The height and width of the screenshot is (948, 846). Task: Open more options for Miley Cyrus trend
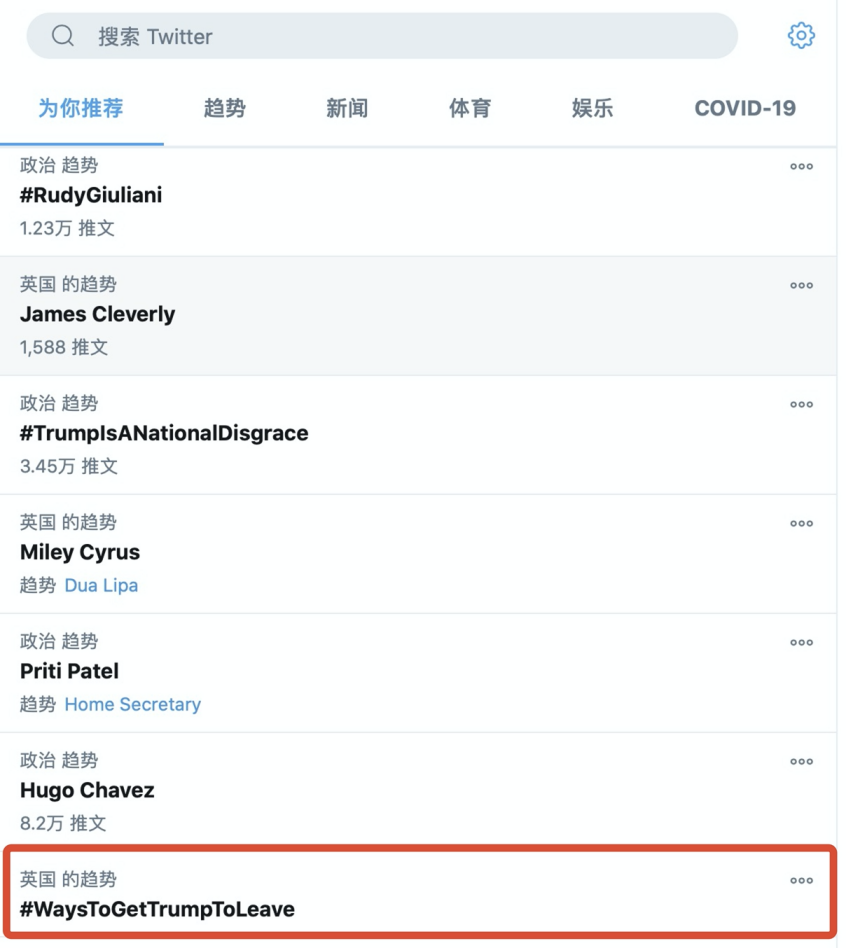click(x=801, y=524)
